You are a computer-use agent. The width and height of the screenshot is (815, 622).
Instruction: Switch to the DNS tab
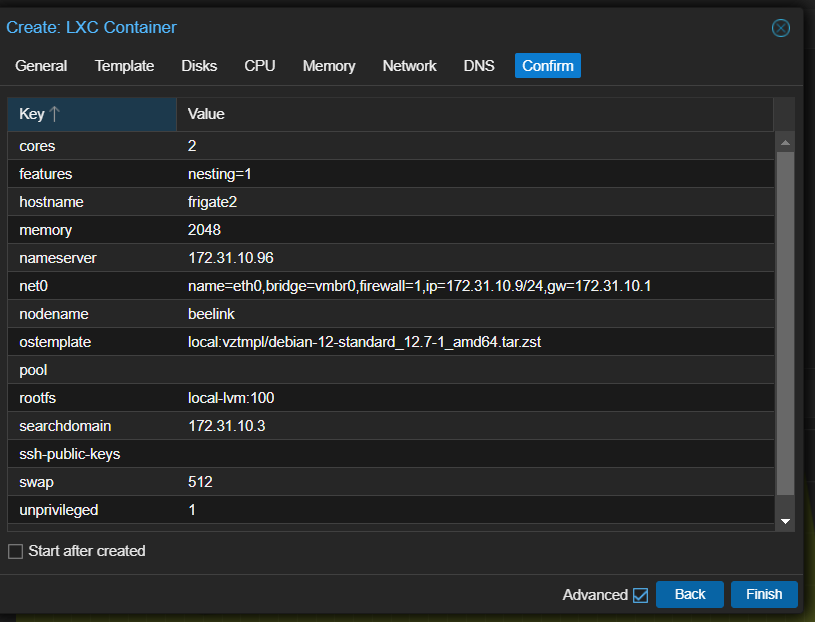pos(479,66)
